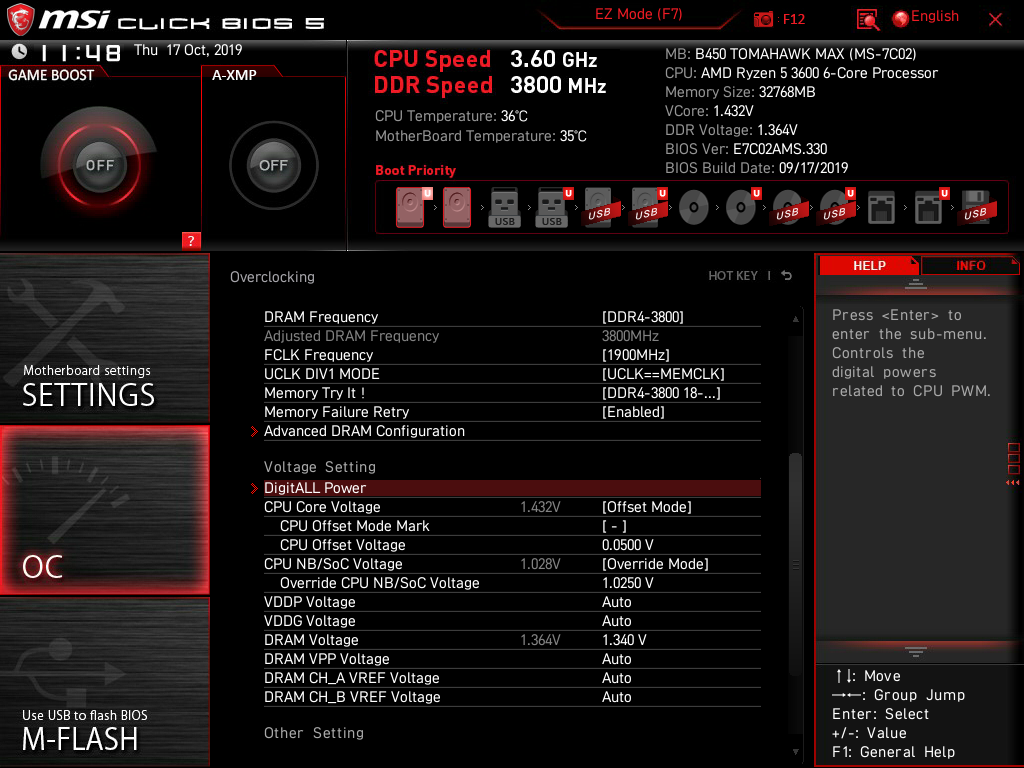Select the first network boot device icon

tap(881, 208)
